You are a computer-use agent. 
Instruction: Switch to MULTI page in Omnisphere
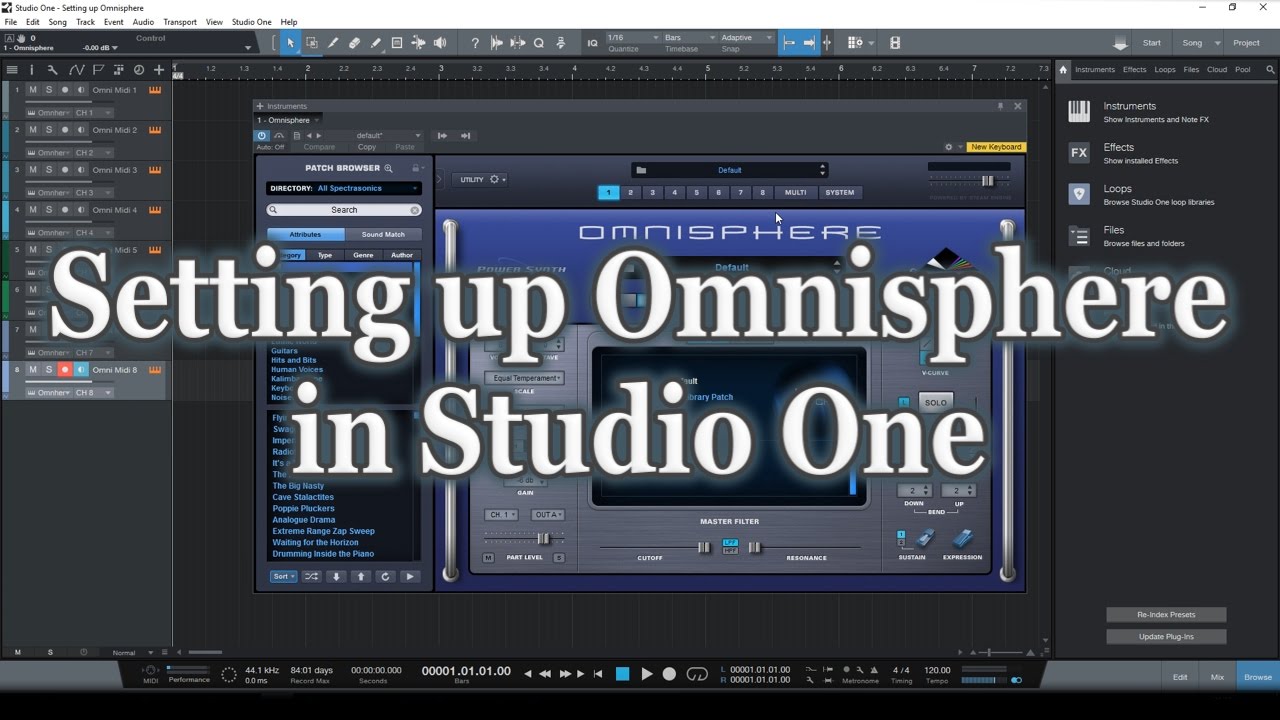click(795, 192)
